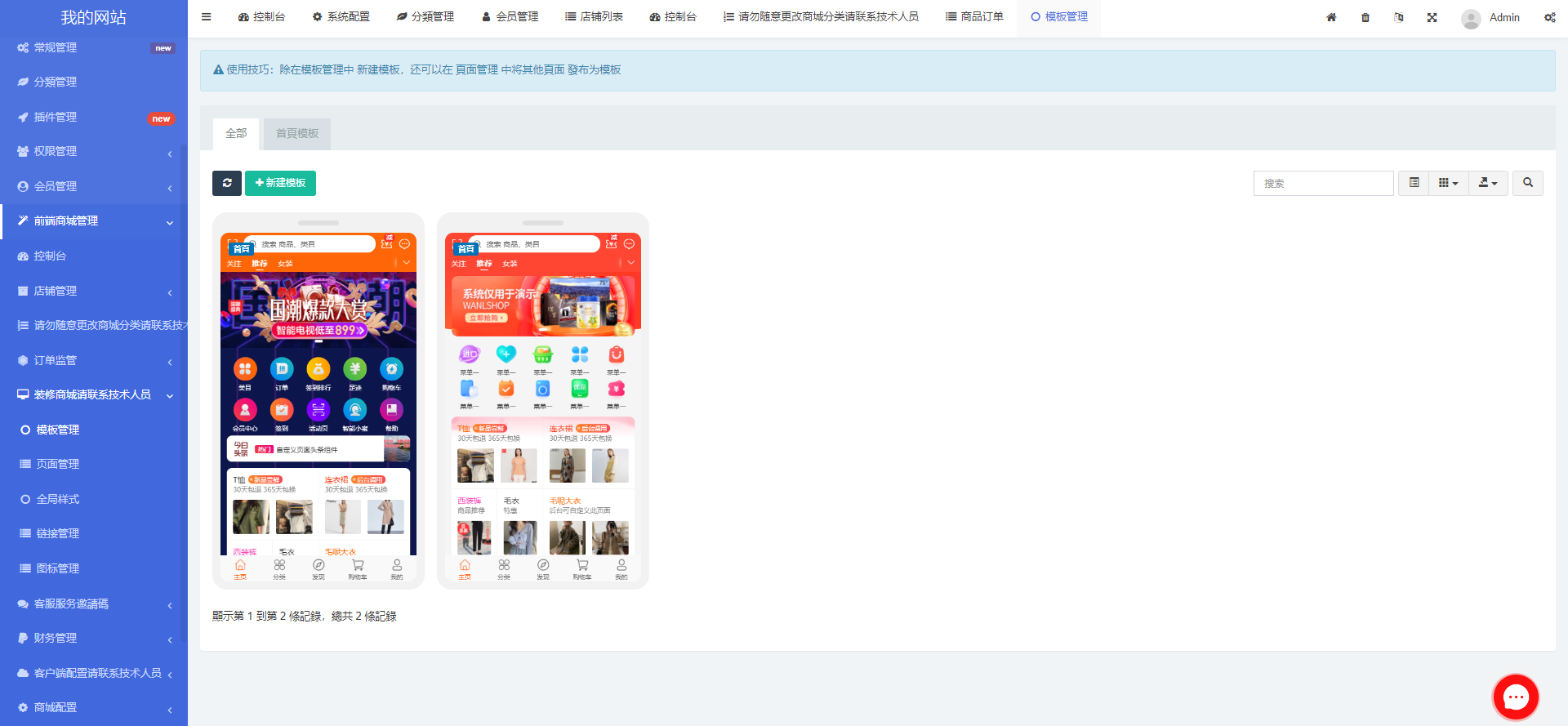Expand 客服服务邀請碼 in the sidebar
Image resolution: width=1568 pixels, height=726 pixels.
(94, 604)
